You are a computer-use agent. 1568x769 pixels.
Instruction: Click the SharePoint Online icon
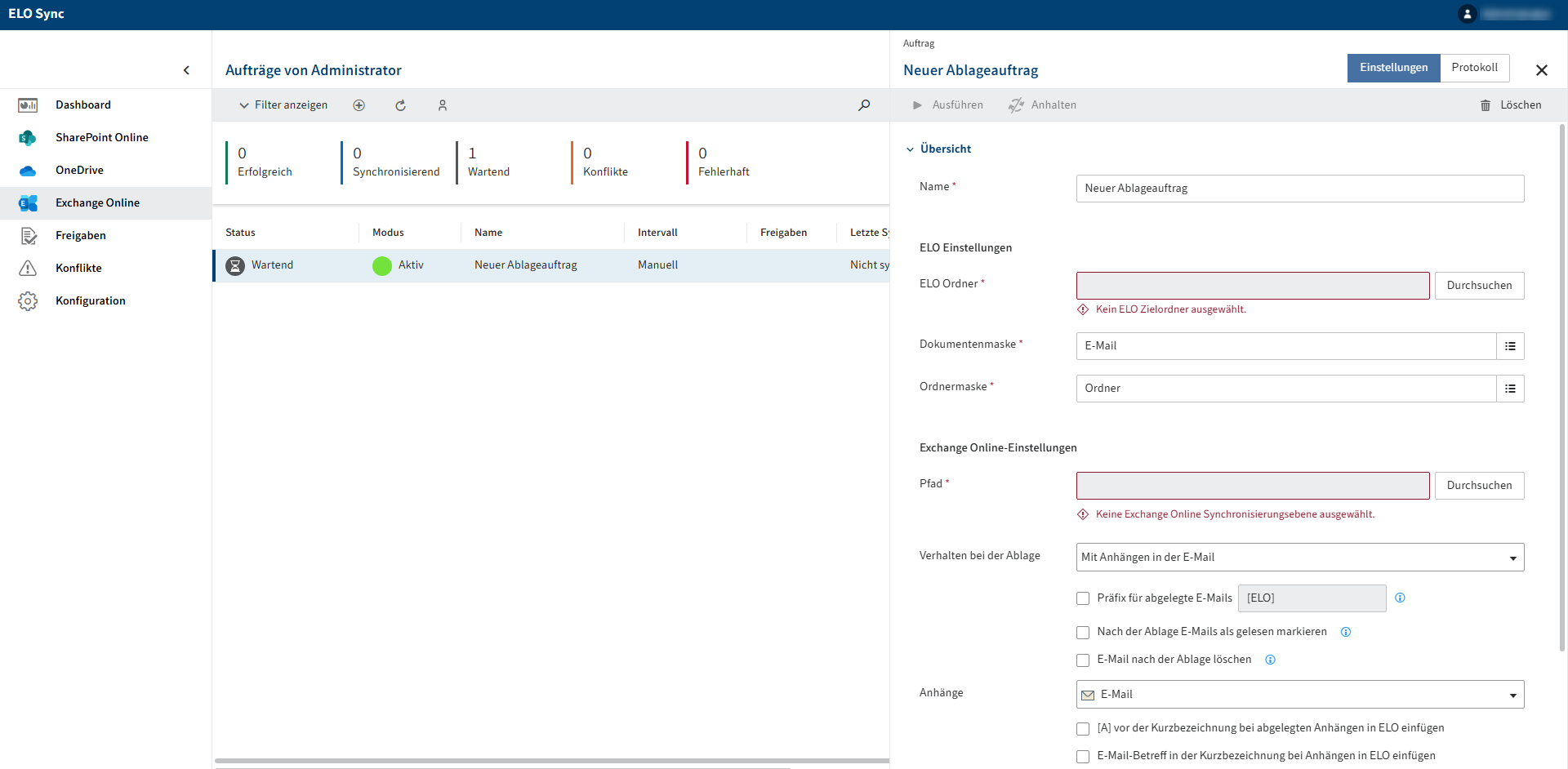click(x=28, y=138)
